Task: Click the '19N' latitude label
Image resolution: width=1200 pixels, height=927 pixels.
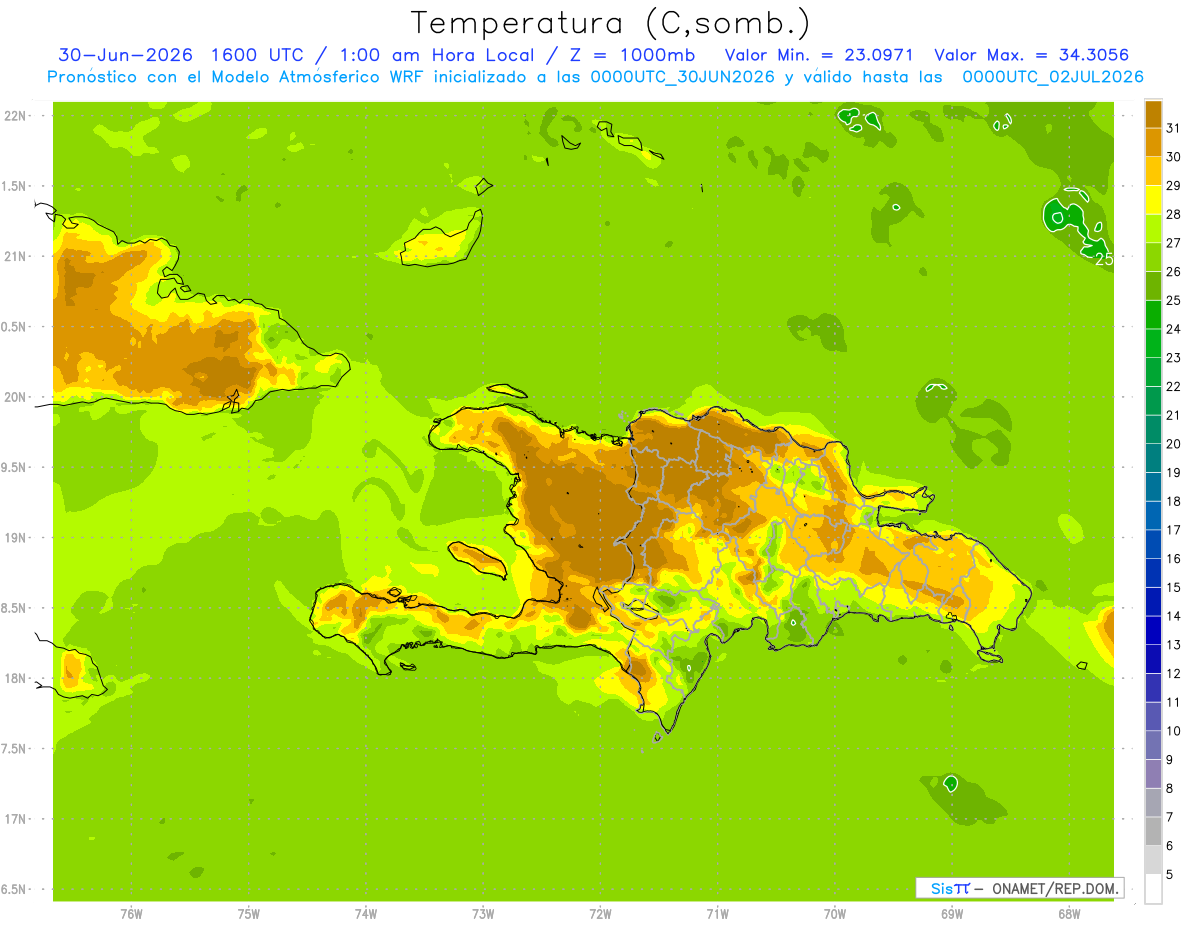Action: click(14, 538)
